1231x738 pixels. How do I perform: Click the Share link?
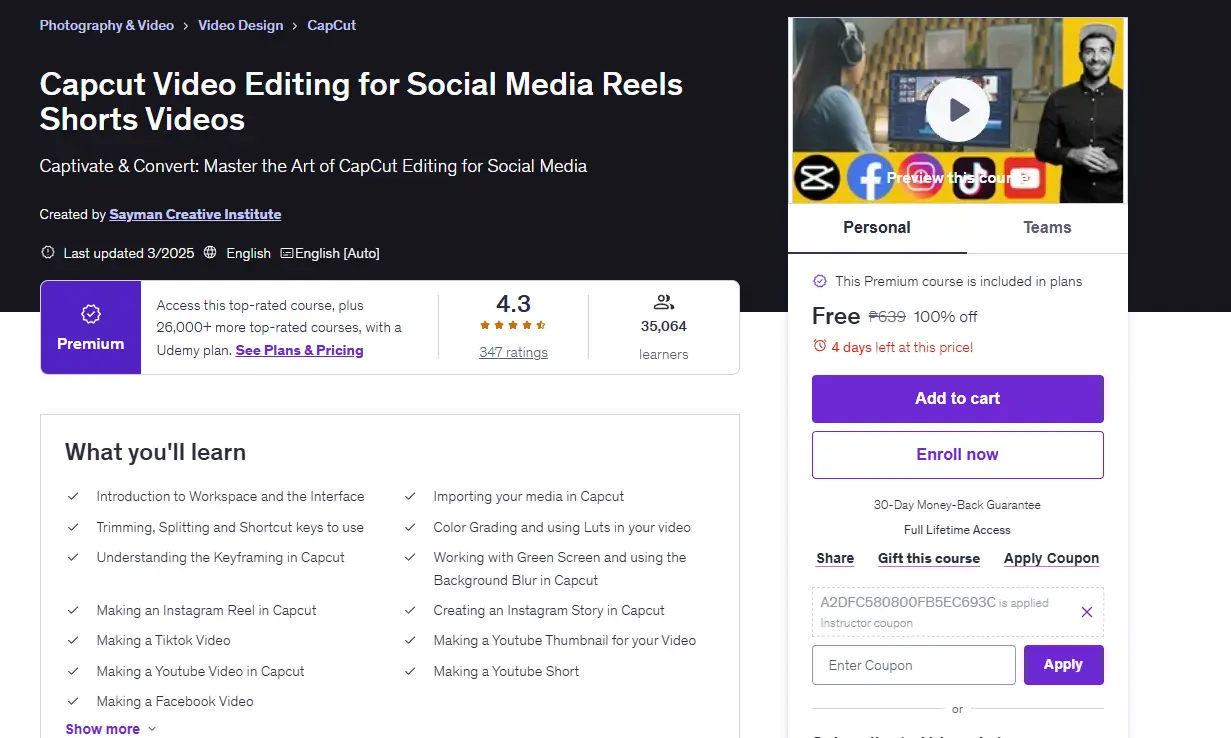click(835, 558)
